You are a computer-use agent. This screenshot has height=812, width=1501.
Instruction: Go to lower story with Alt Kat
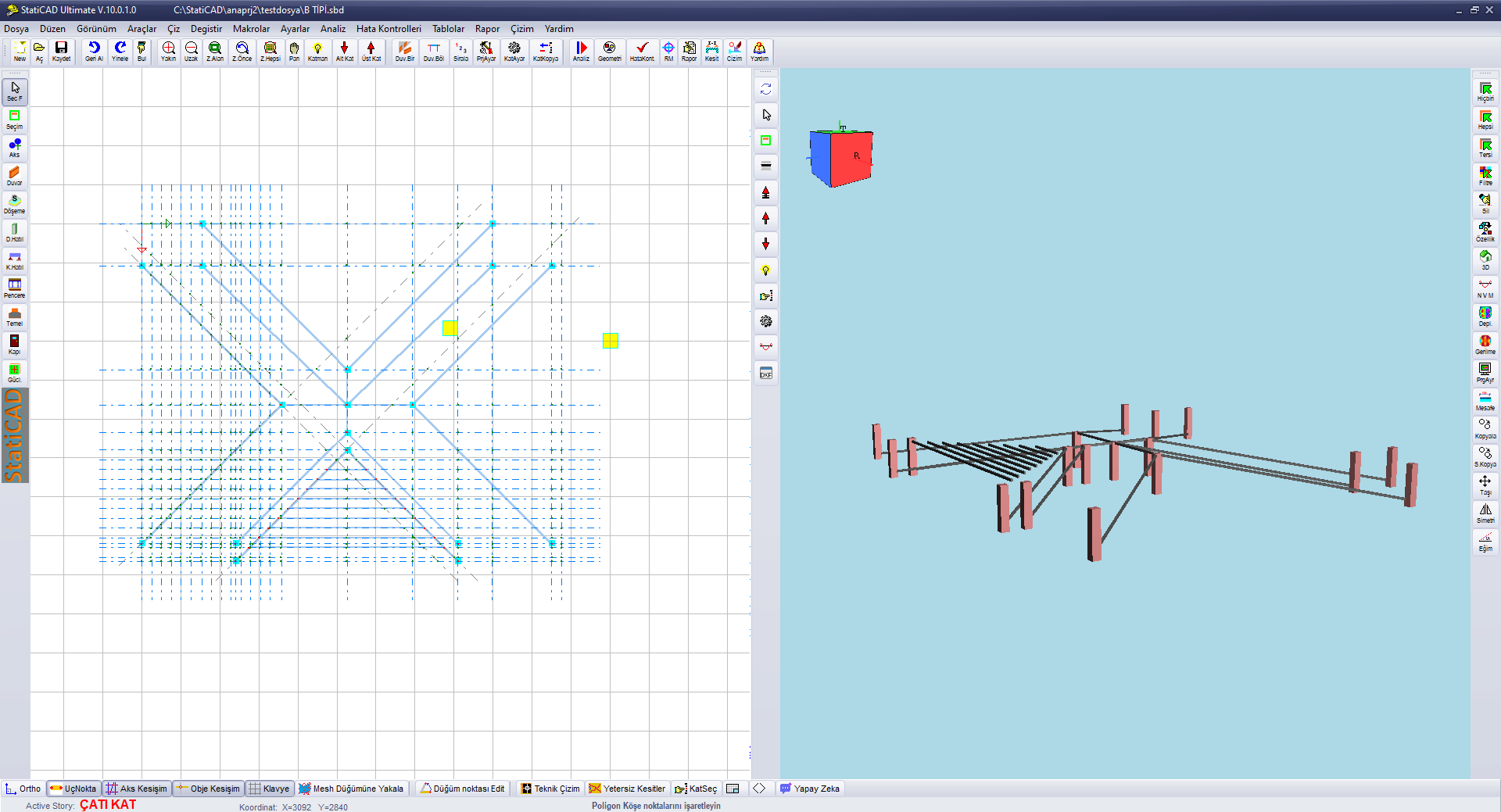345,52
